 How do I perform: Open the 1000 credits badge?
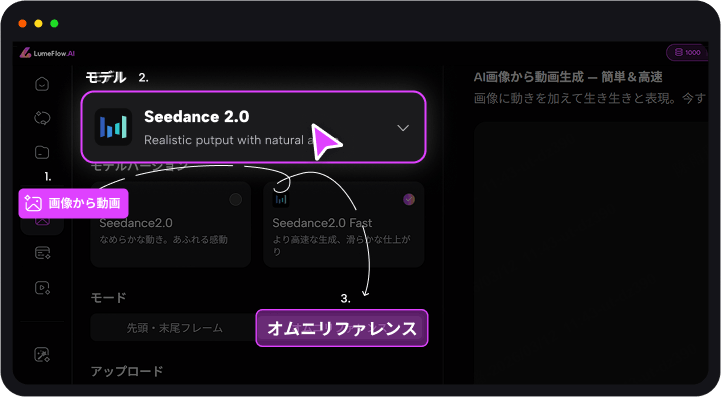click(x=687, y=52)
